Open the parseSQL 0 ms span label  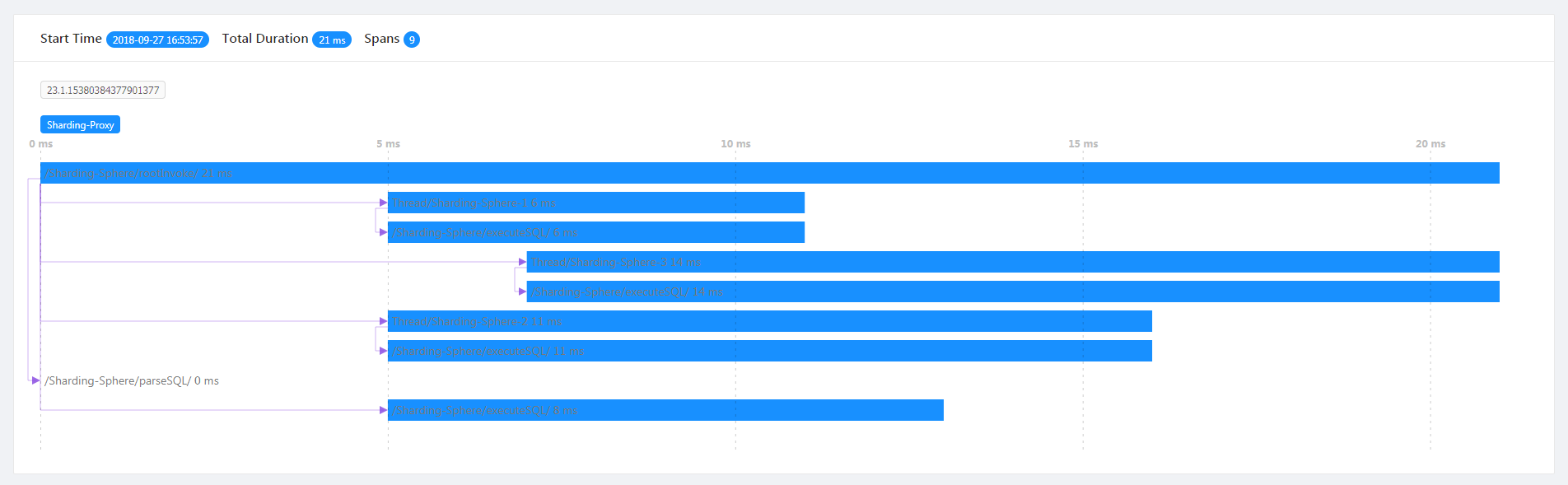click(132, 381)
